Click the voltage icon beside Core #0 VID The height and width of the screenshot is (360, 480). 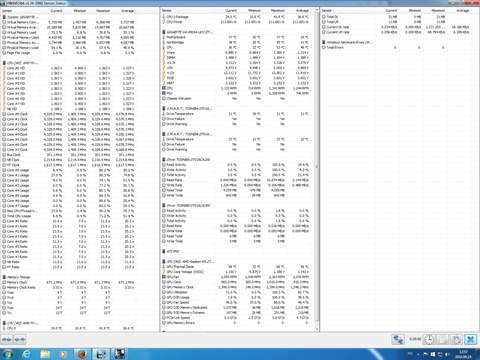(x=4, y=68)
